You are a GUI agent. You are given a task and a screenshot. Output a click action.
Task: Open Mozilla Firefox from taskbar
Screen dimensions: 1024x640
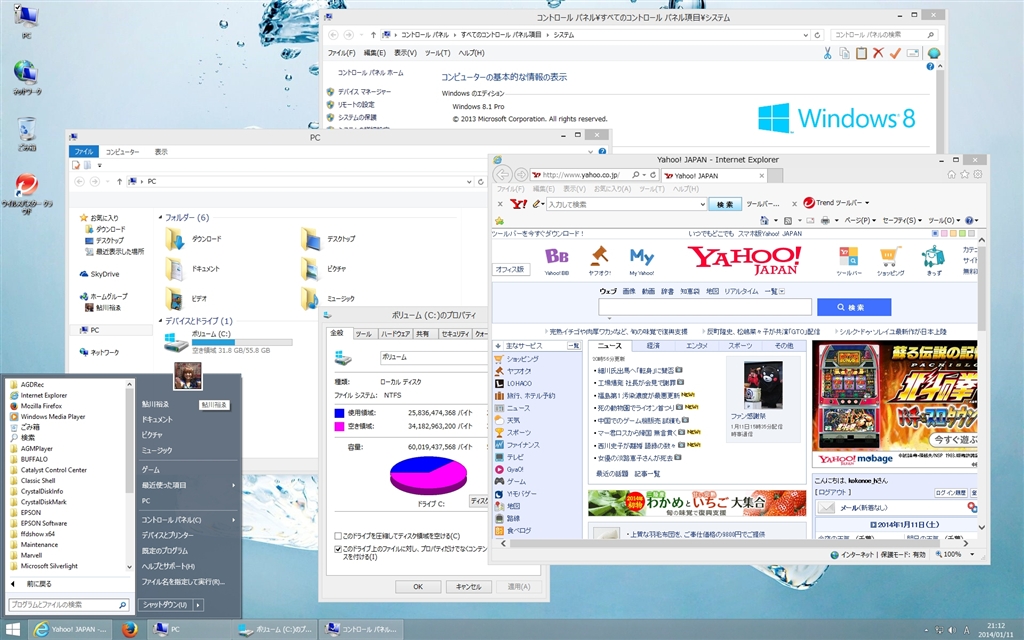coord(129,629)
